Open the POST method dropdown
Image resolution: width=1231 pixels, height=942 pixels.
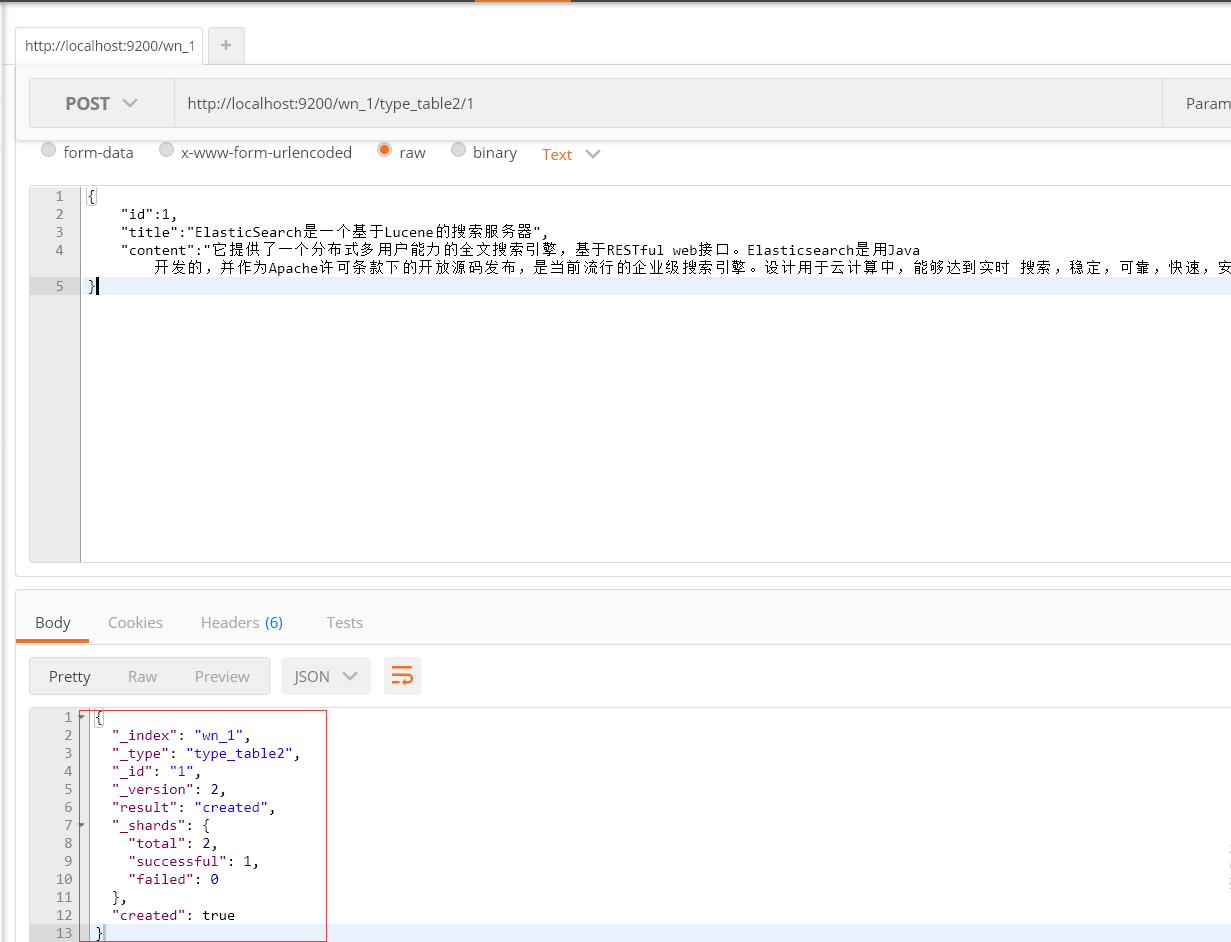tap(102, 103)
